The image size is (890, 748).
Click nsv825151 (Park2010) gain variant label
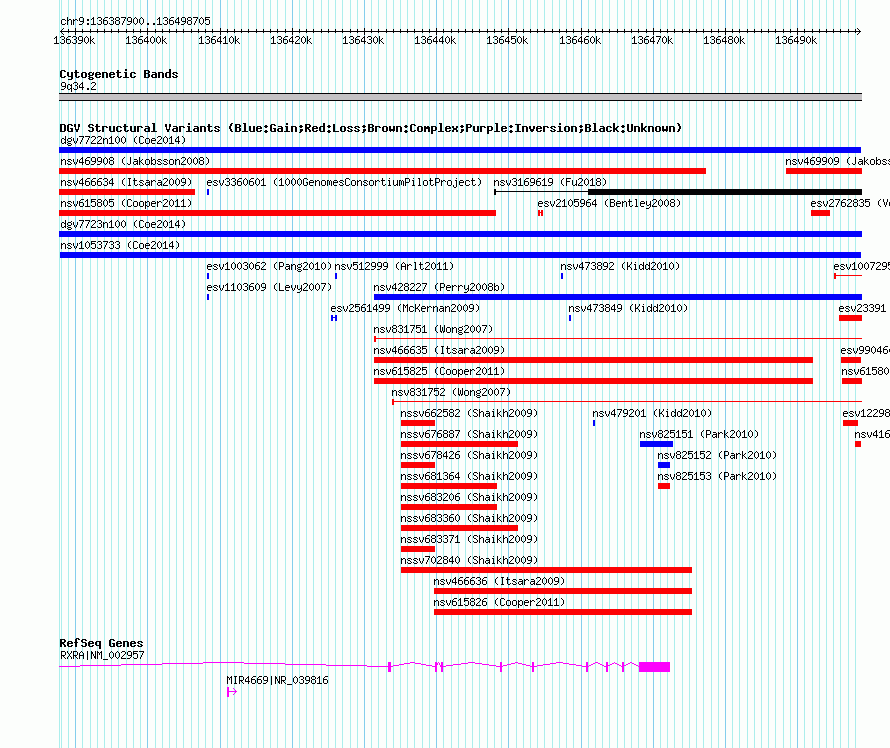coord(699,434)
